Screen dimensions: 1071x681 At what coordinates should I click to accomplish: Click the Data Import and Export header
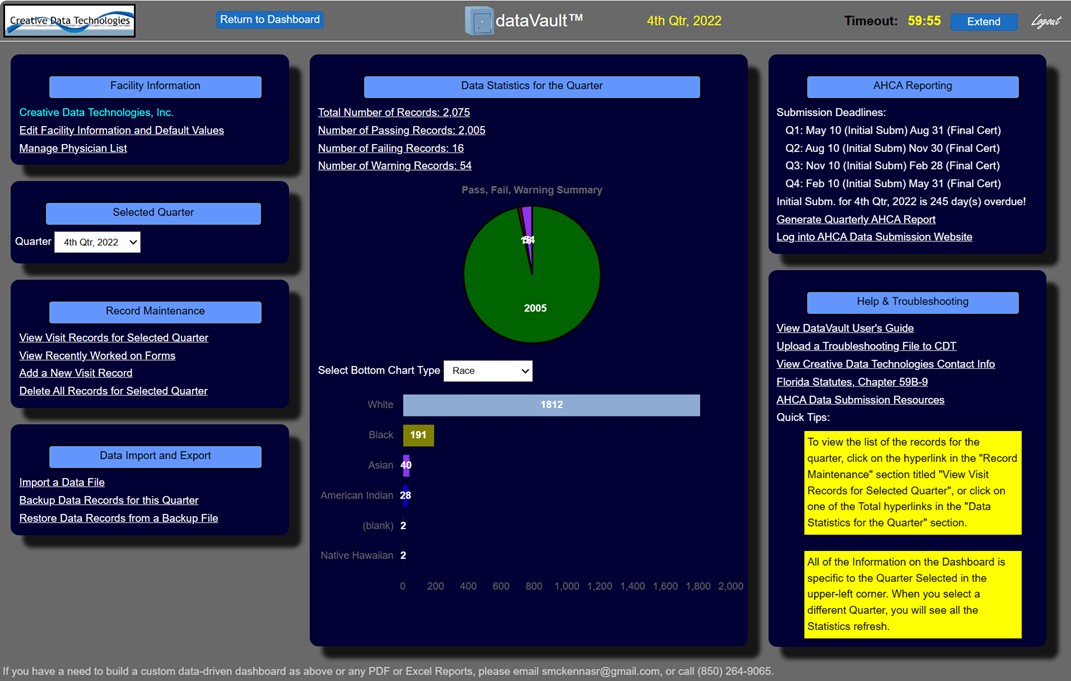(x=155, y=456)
